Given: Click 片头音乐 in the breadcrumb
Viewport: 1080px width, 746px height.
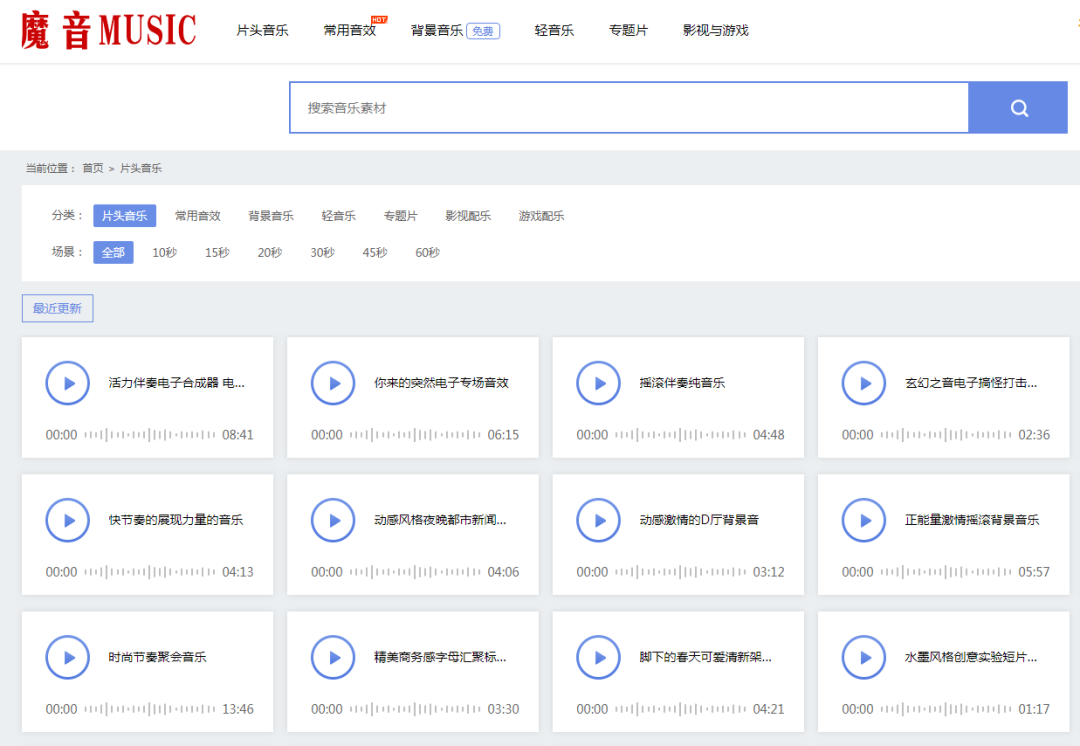Looking at the screenshot, I should click(141, 168).
